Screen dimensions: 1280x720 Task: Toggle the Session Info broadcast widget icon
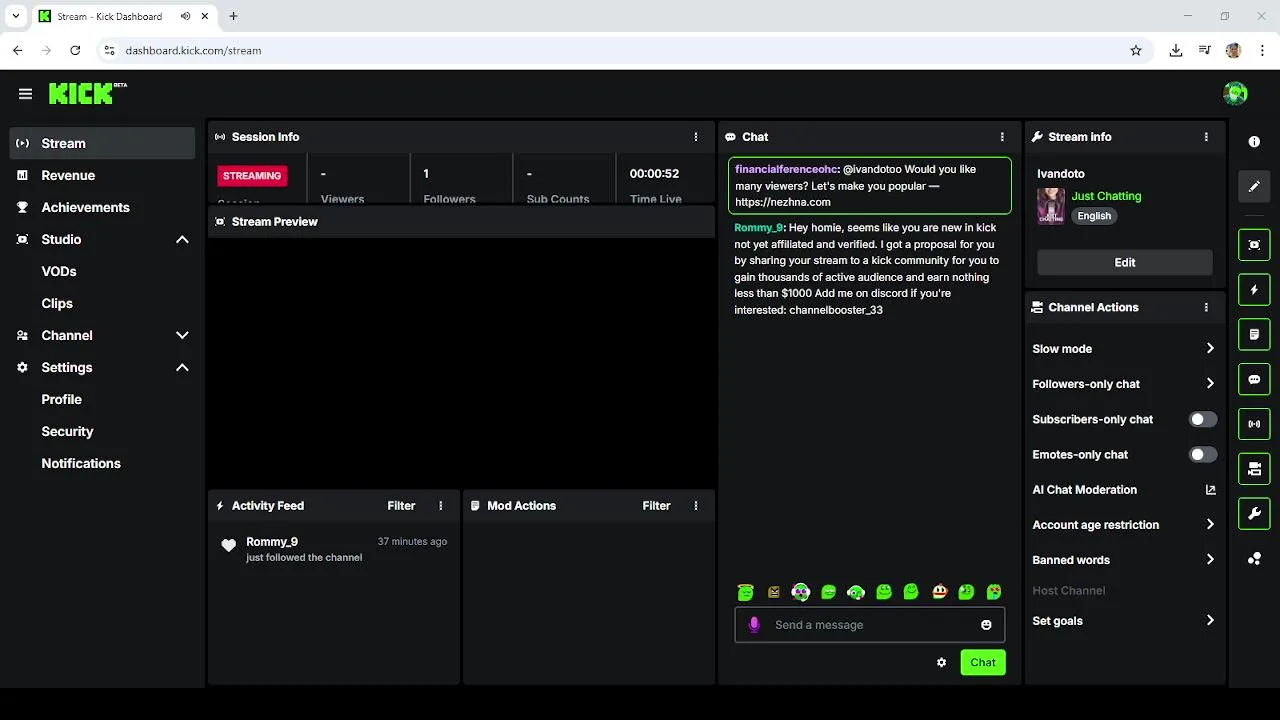coord(1254,424)
